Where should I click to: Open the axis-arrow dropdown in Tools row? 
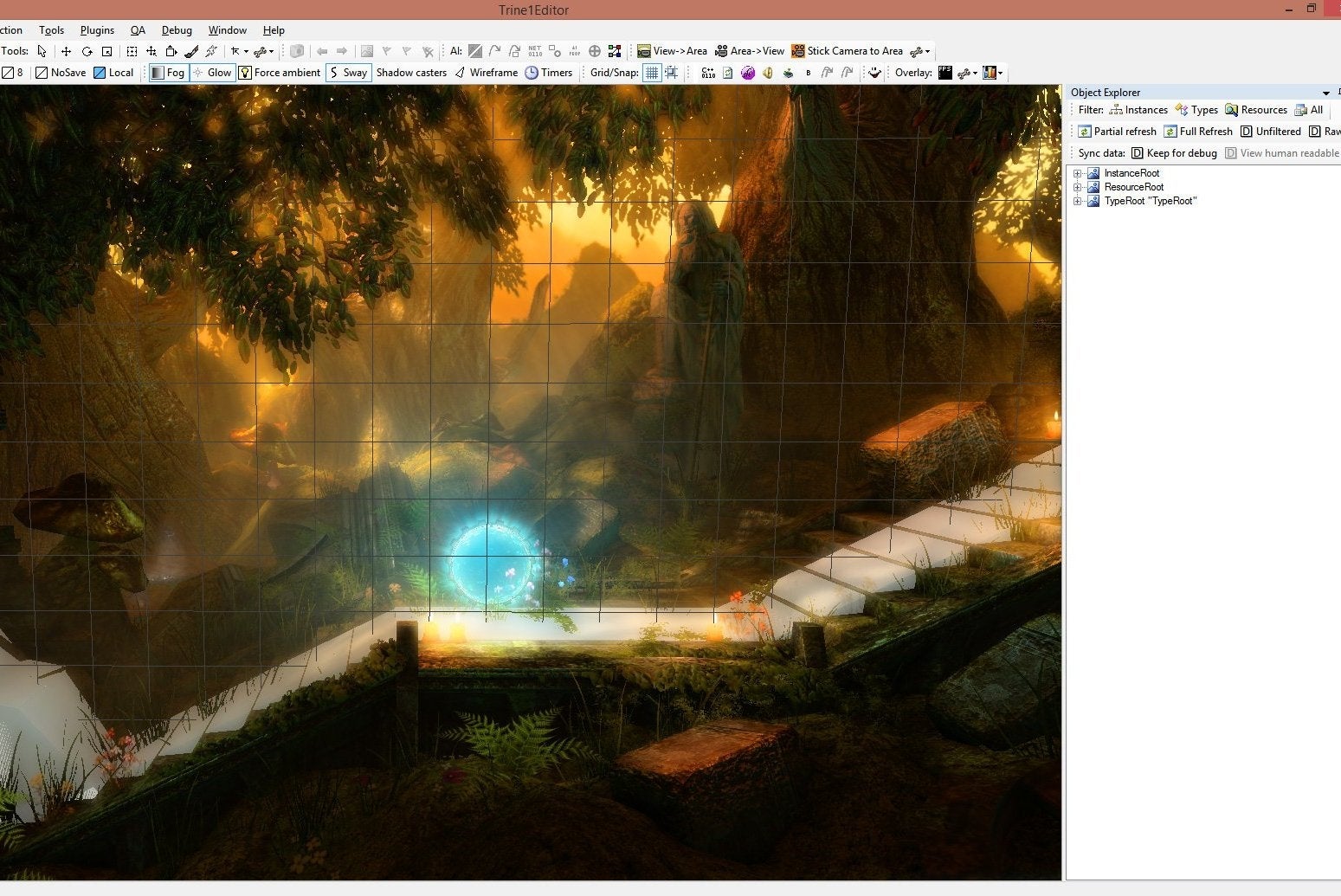[x=239, y=51]
